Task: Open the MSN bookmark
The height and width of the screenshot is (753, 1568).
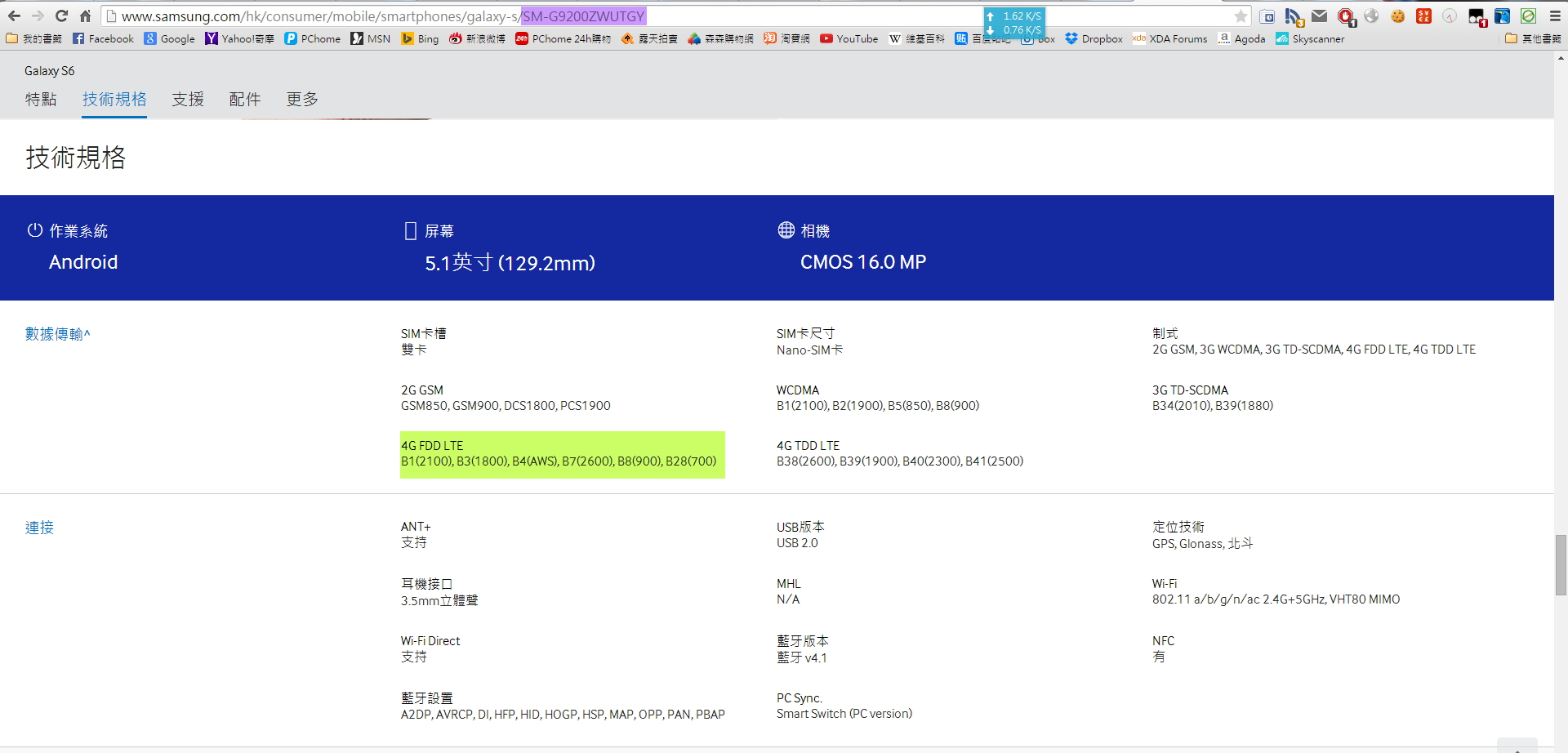Action: 371,38
